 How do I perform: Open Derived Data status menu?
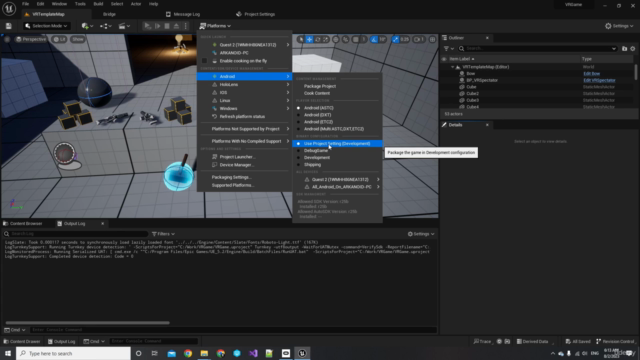pos(533,341)
